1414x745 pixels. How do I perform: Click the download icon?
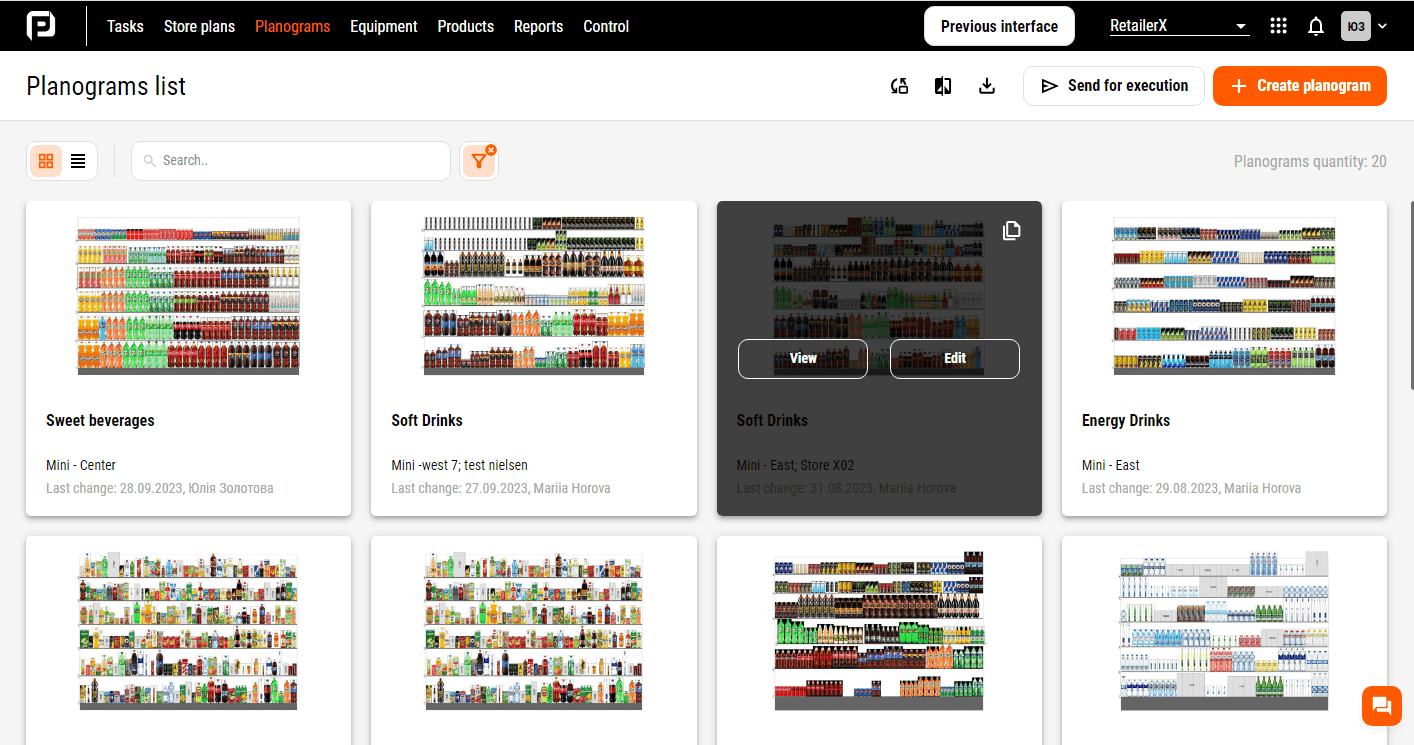coord(987,86)
